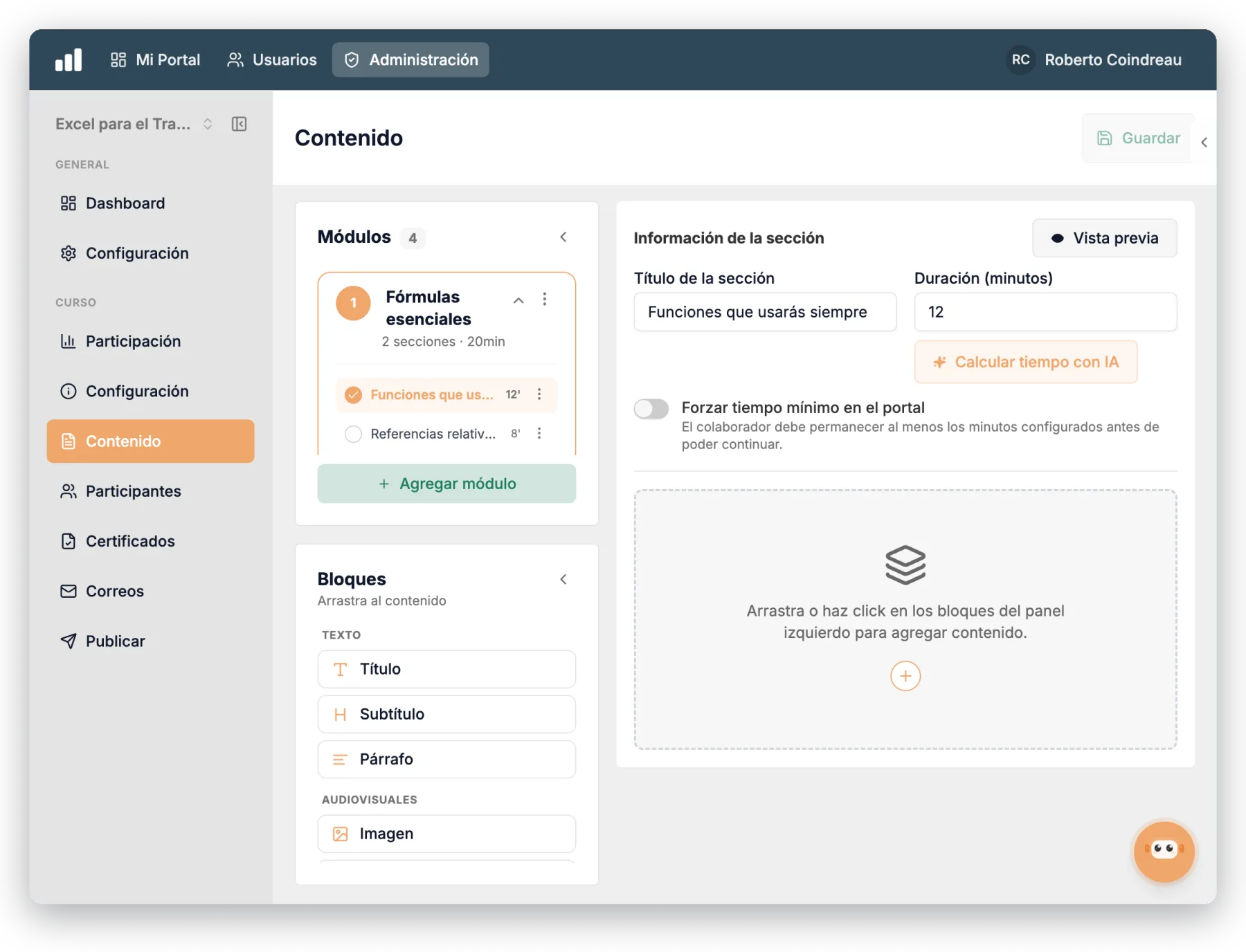The image size is (1246, 952).
Task: Click Agregar módulo button
Action: [446, 484]
